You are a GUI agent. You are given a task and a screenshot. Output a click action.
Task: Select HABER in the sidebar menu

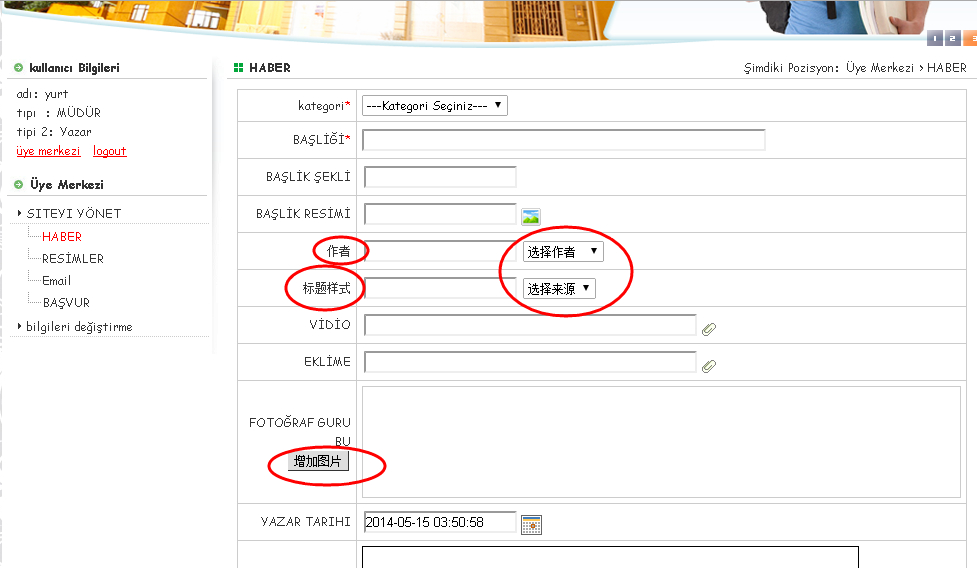(62, 237)
